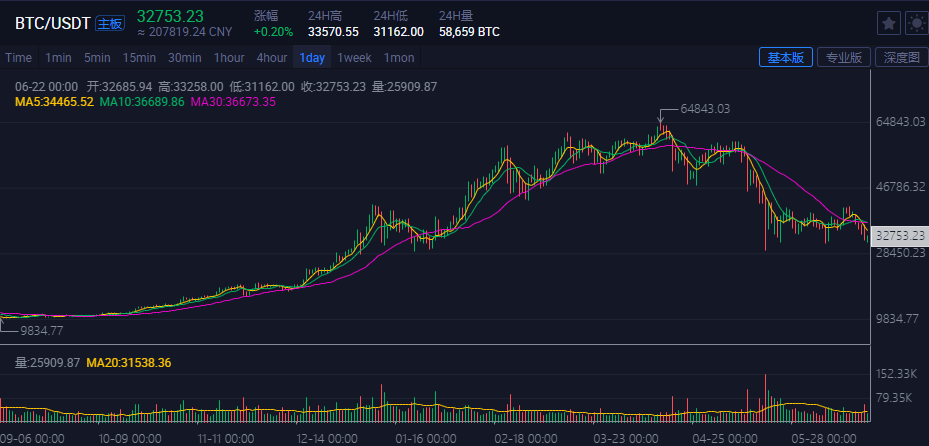This screenshot has width=929, height=446.
Task: Open the 深度图 depth chart
Action: (900, 58)
